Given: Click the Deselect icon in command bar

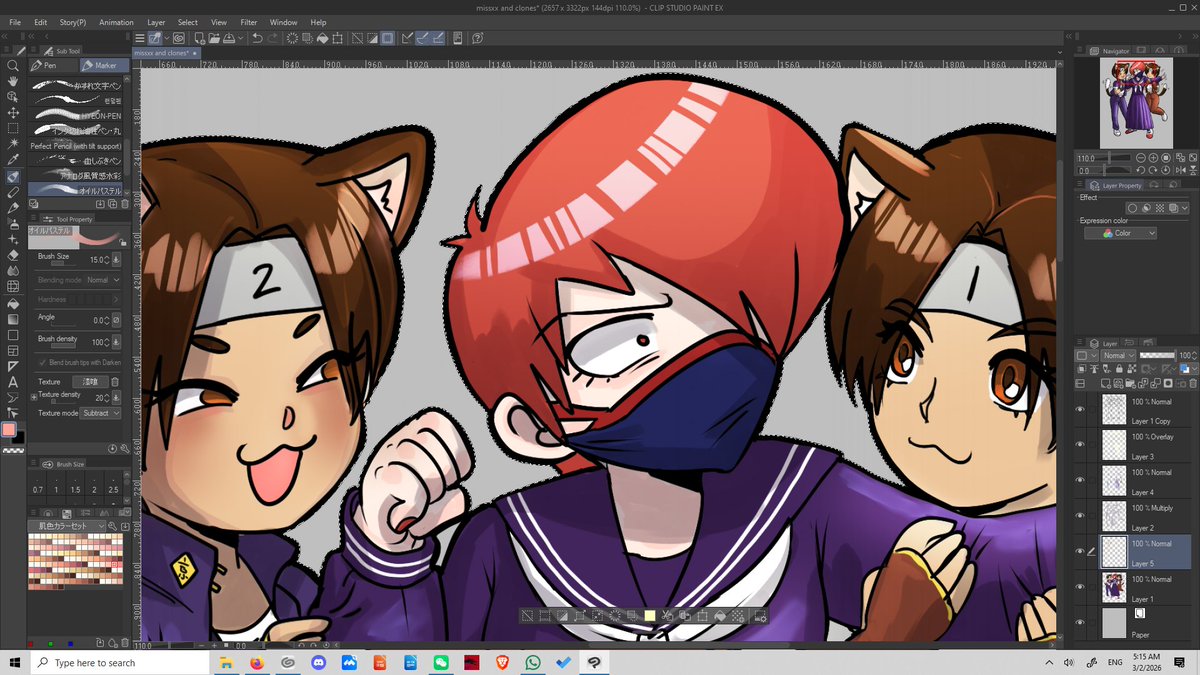Looking at the screenshot, I should 358,38.
